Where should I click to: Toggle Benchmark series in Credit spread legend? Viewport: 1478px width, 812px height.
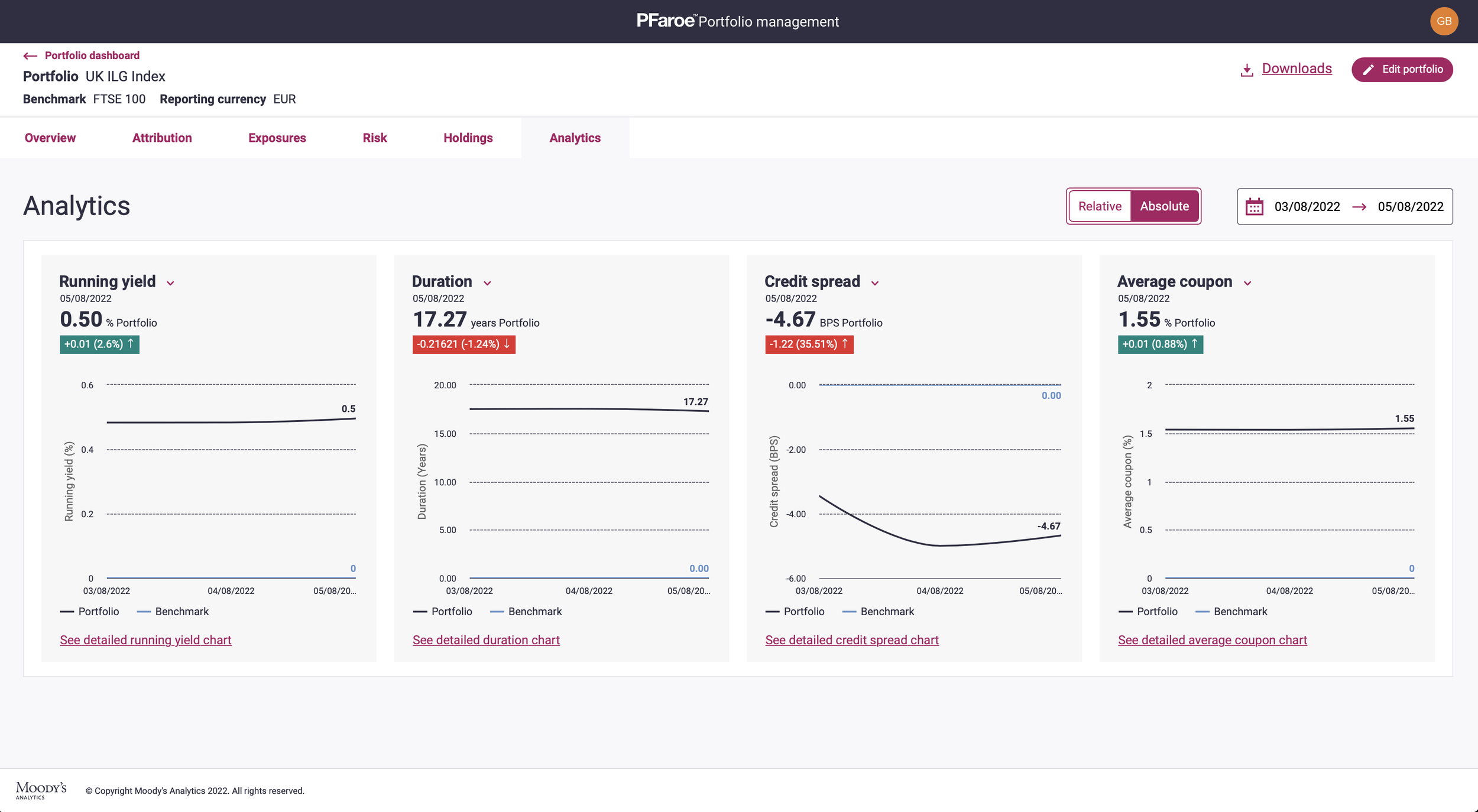click(878, 612)
